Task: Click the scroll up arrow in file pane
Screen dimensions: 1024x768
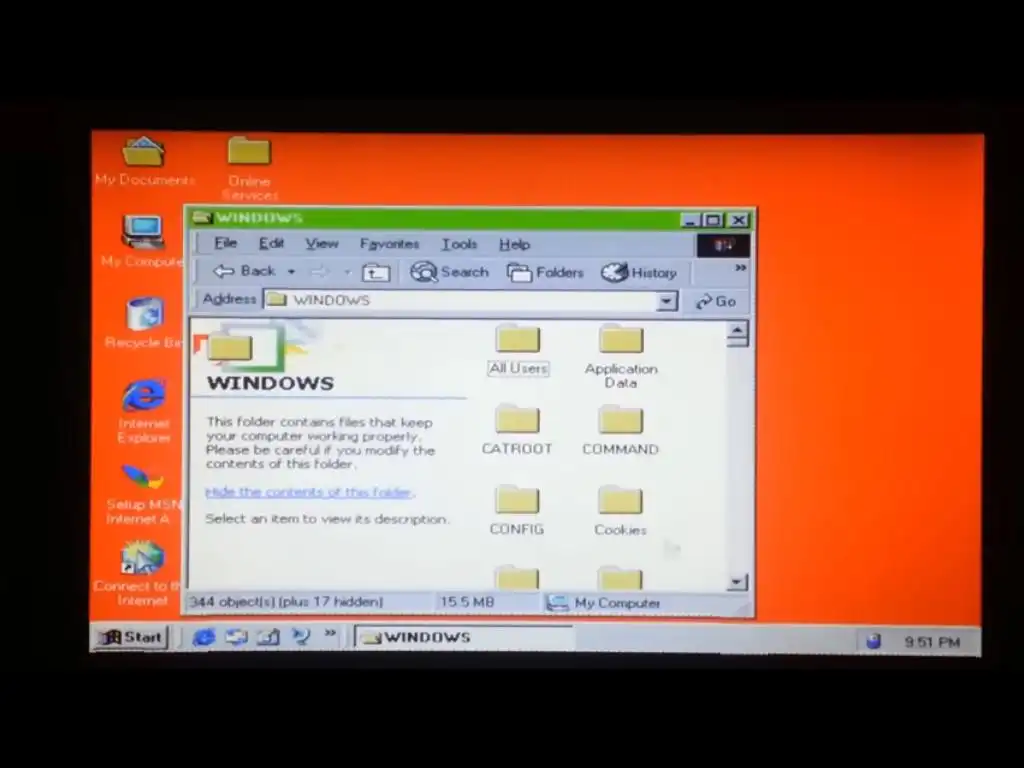Action: tap(737, 332)
